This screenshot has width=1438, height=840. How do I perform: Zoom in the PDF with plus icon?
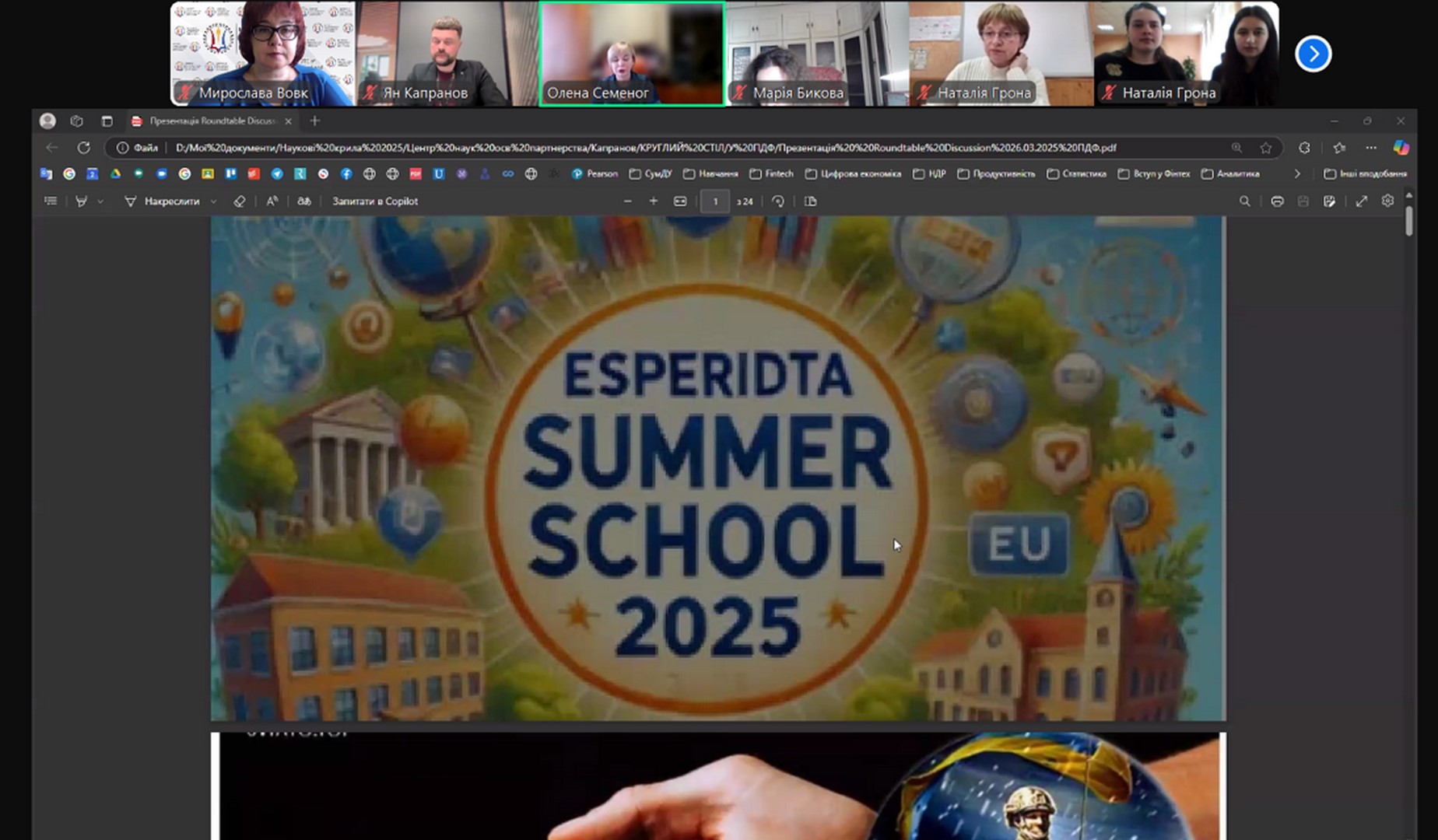click(654, 201)
